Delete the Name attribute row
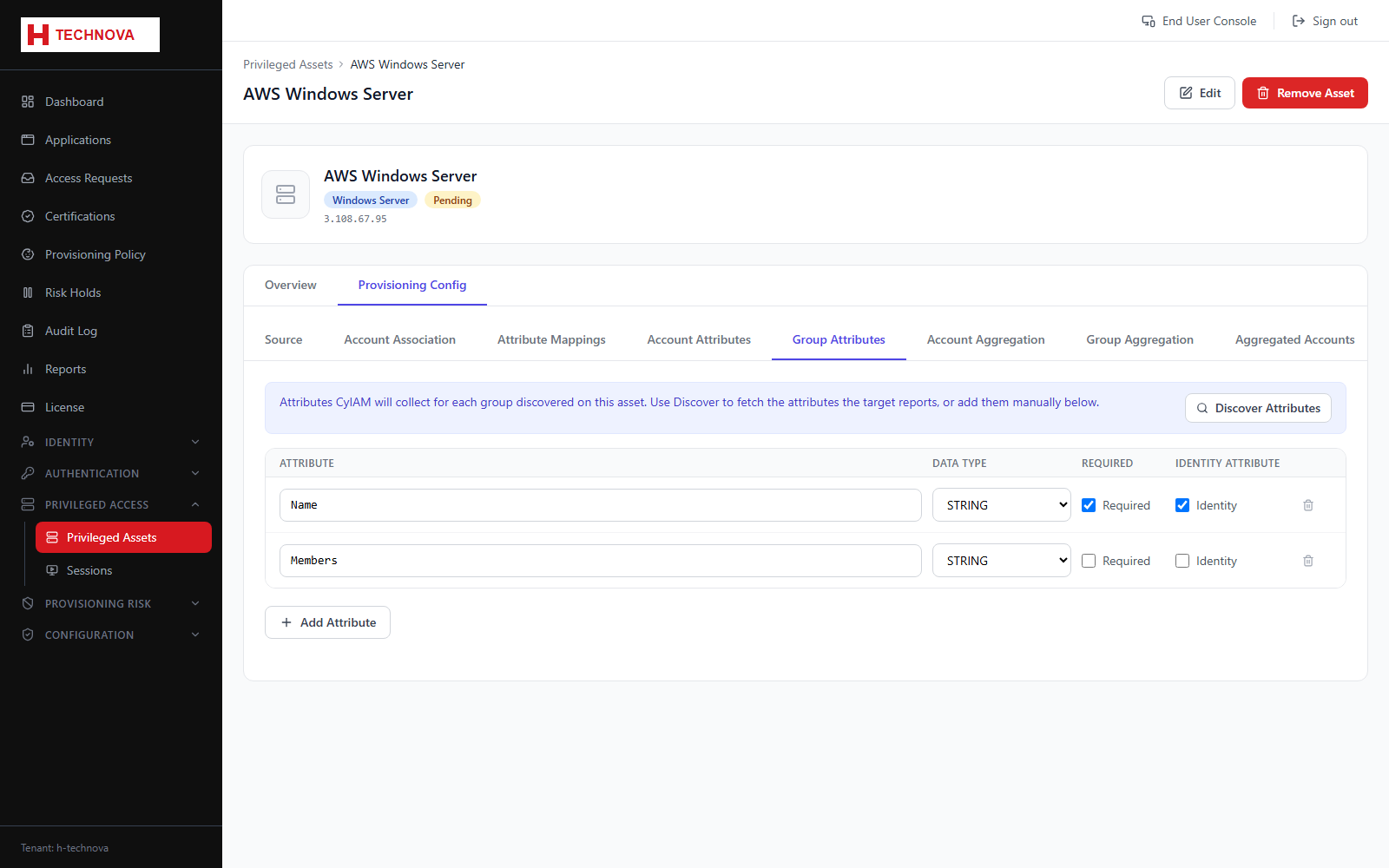This screenshot has height=868, width=1389. [1308, 505]
